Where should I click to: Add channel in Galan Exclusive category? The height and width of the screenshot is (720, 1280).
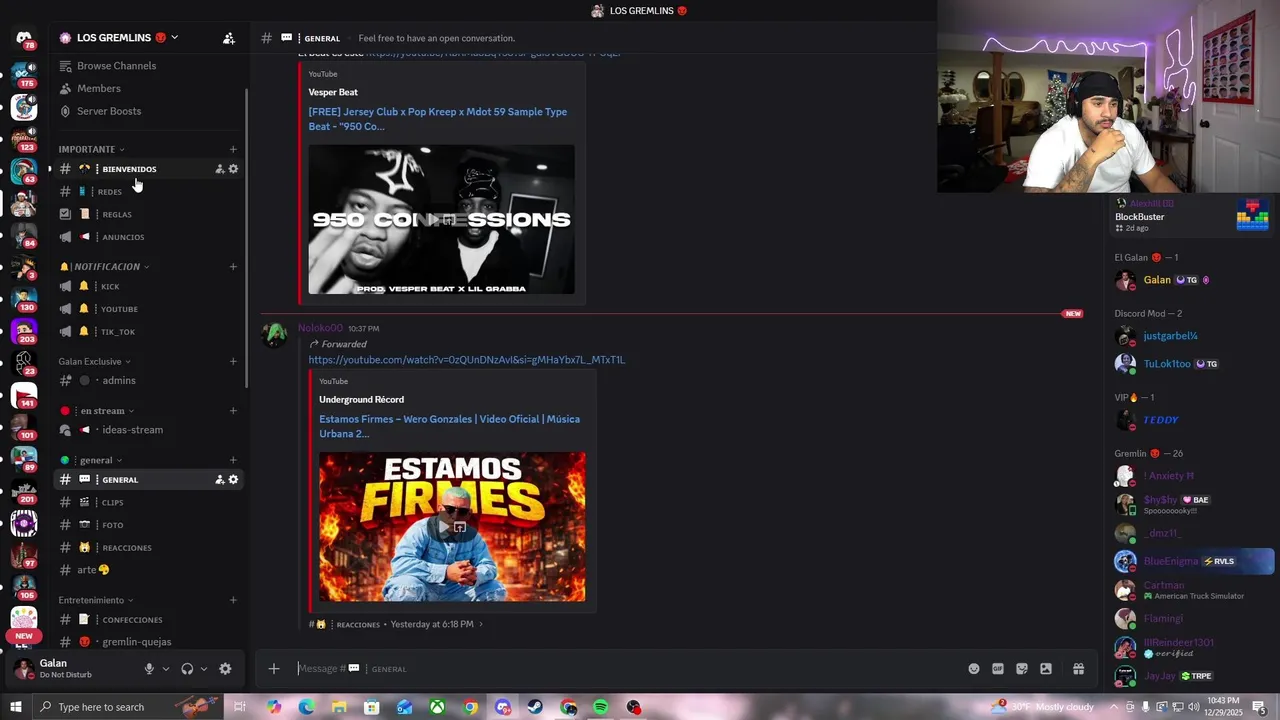[x=233, y=361]
